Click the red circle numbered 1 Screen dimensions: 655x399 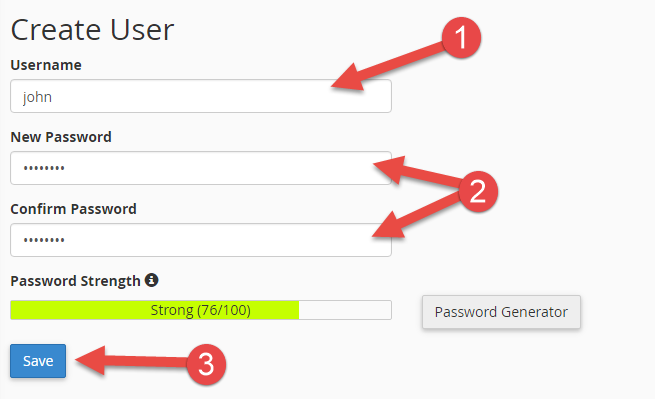(x=461, y=38)
